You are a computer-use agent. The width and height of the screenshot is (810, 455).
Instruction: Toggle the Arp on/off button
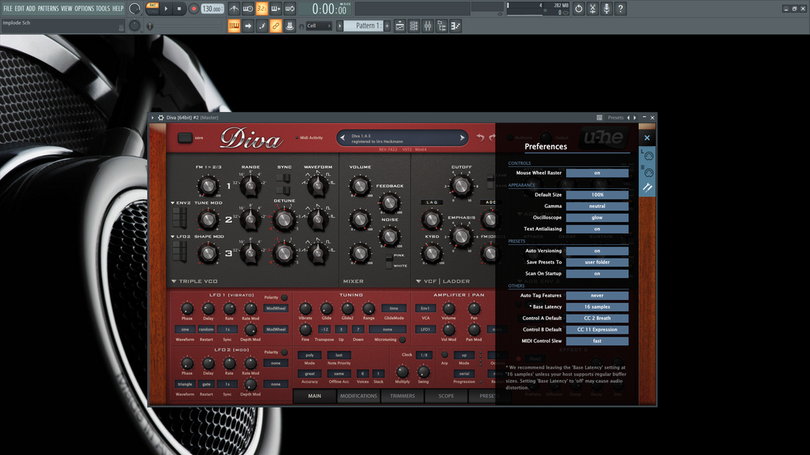(x=444, y=355)
